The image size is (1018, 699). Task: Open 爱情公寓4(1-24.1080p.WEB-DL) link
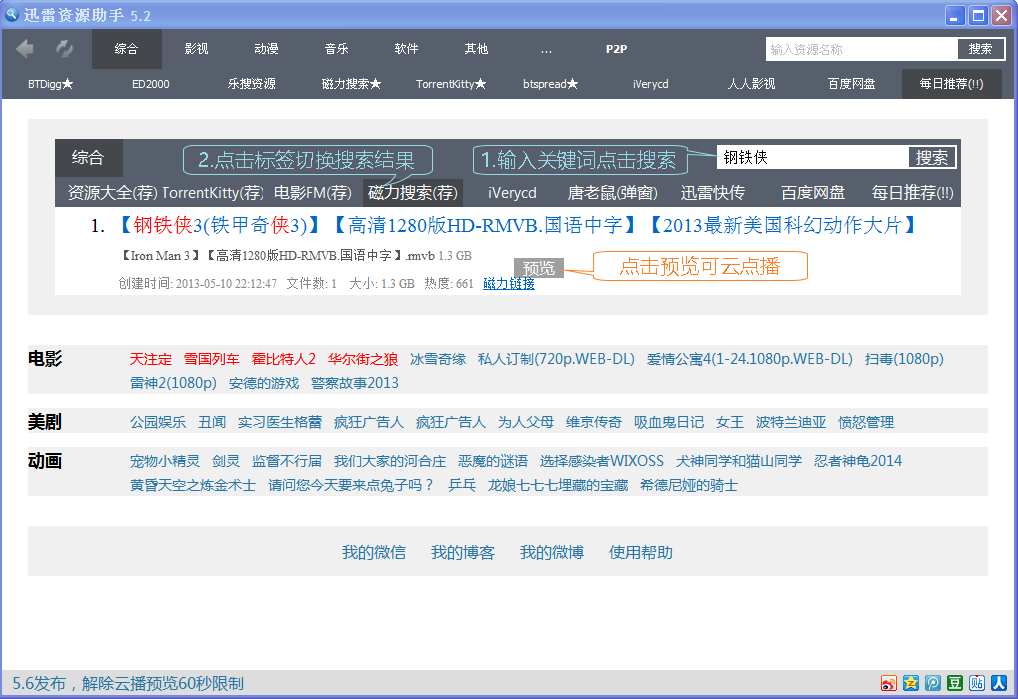pos(749,359)
